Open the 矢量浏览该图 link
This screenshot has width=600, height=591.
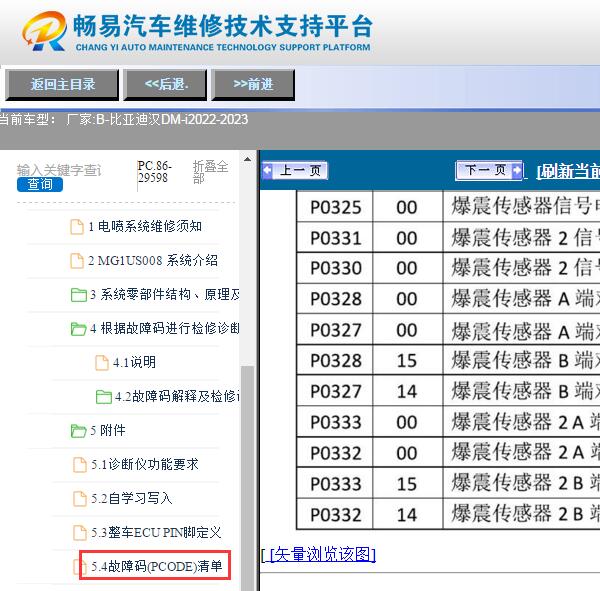pos(323,554)
